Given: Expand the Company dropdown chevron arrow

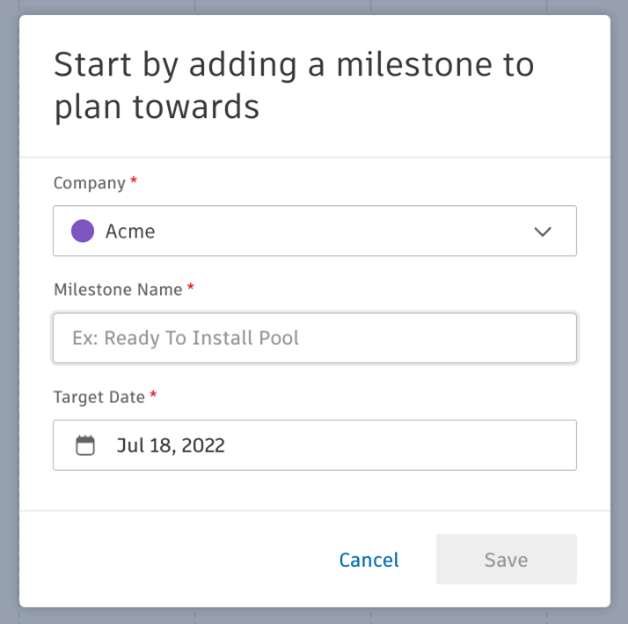Looking at the screenshot, I should 543,231.
